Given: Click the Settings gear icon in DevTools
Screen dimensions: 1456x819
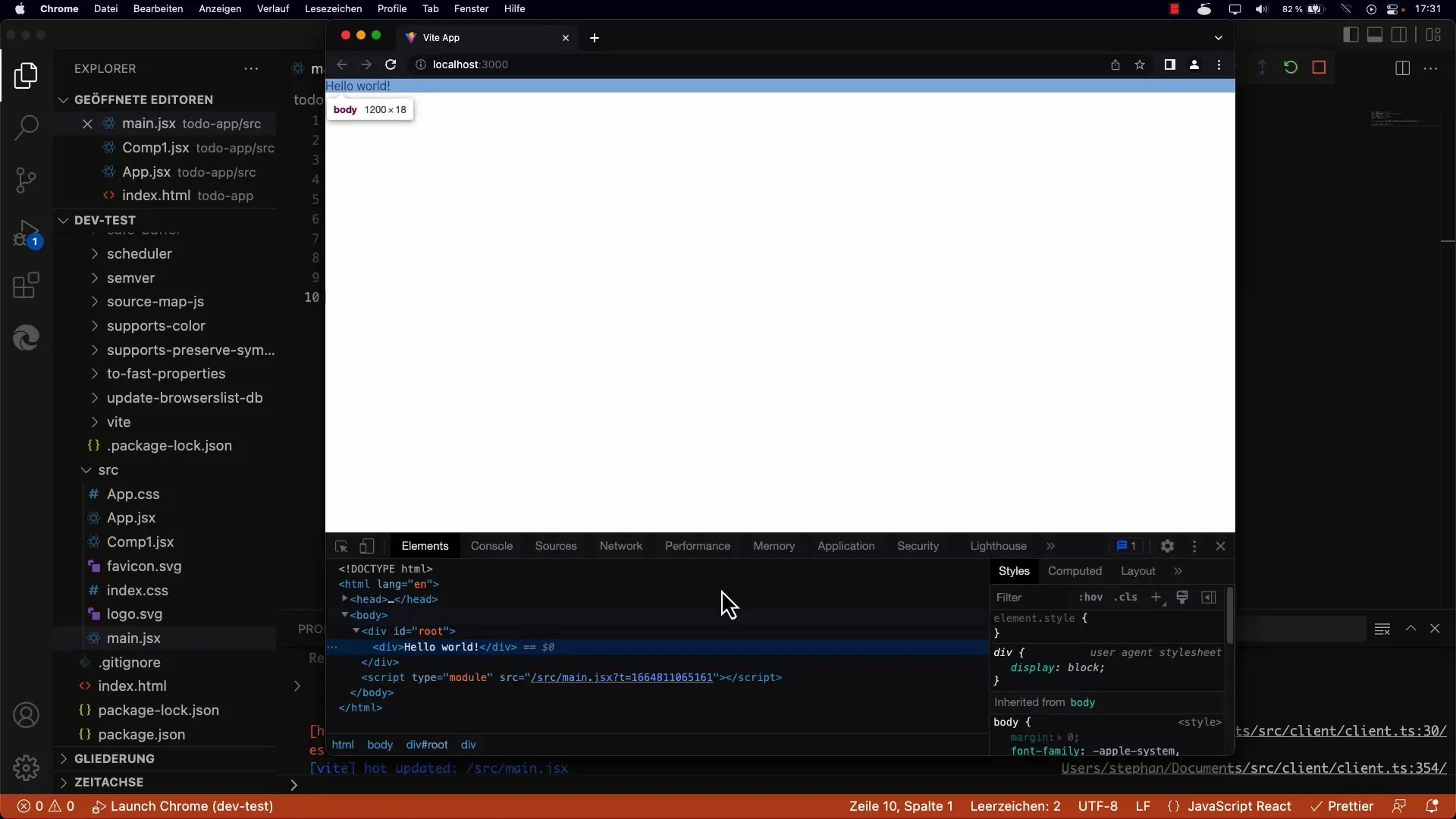Looking at the screenshot, I should (1167, 546).
